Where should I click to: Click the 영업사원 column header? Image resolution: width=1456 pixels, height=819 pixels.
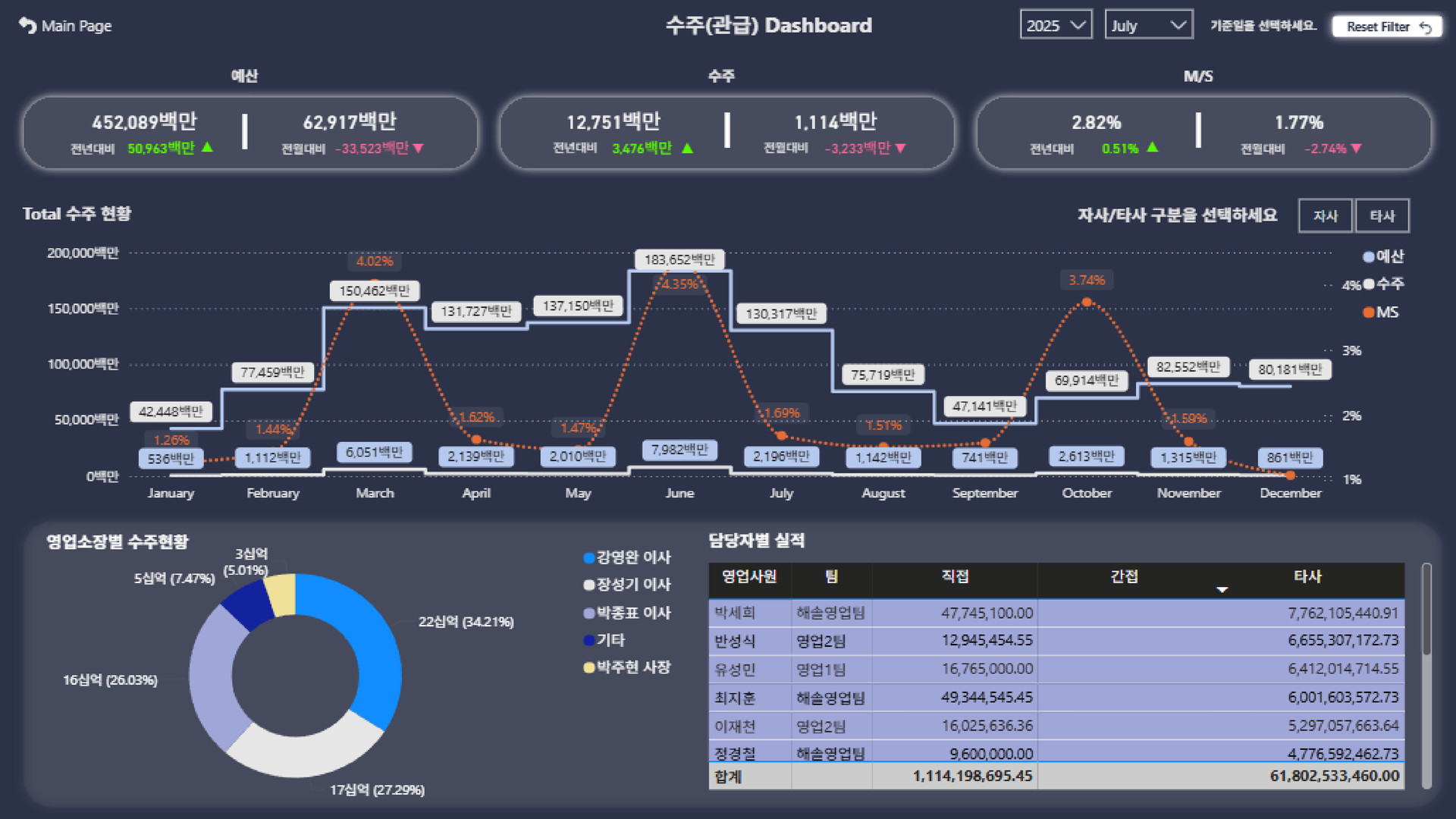[748, 576]
